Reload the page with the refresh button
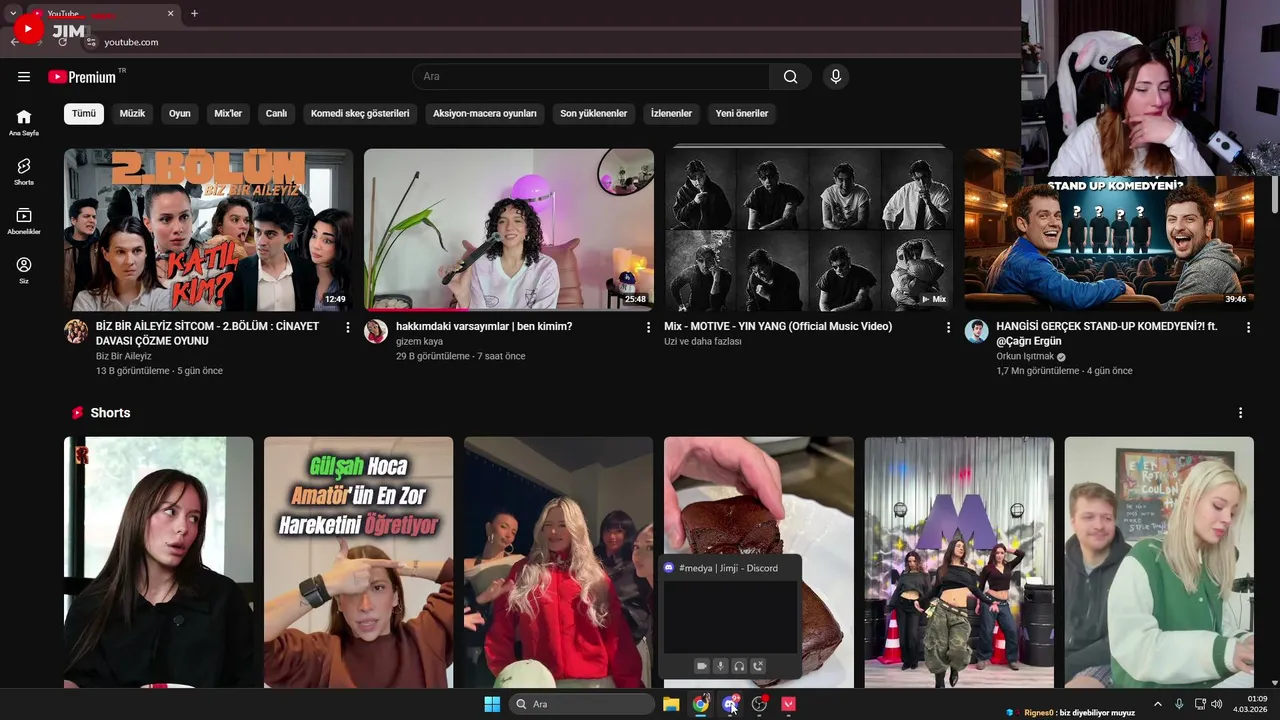Image resolution: width=1280 pixels, height=720 pixels. 63,42
